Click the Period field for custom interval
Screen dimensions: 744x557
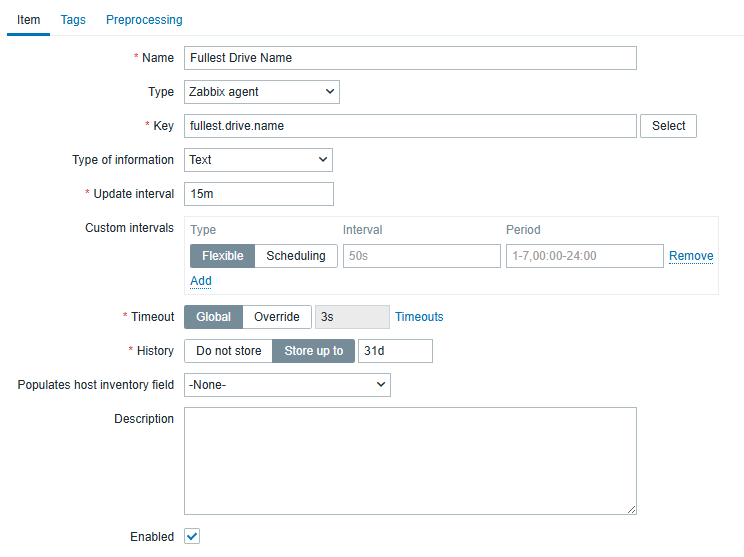click(x=584, y=256)
